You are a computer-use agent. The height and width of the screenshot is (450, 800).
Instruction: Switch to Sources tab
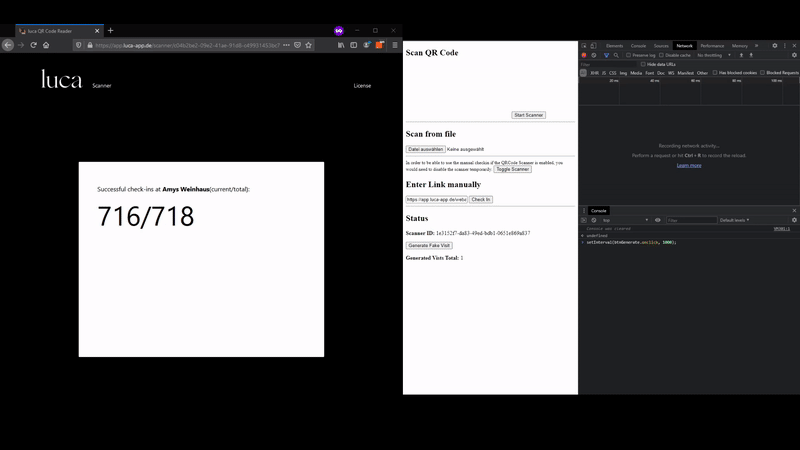[661, 46]
